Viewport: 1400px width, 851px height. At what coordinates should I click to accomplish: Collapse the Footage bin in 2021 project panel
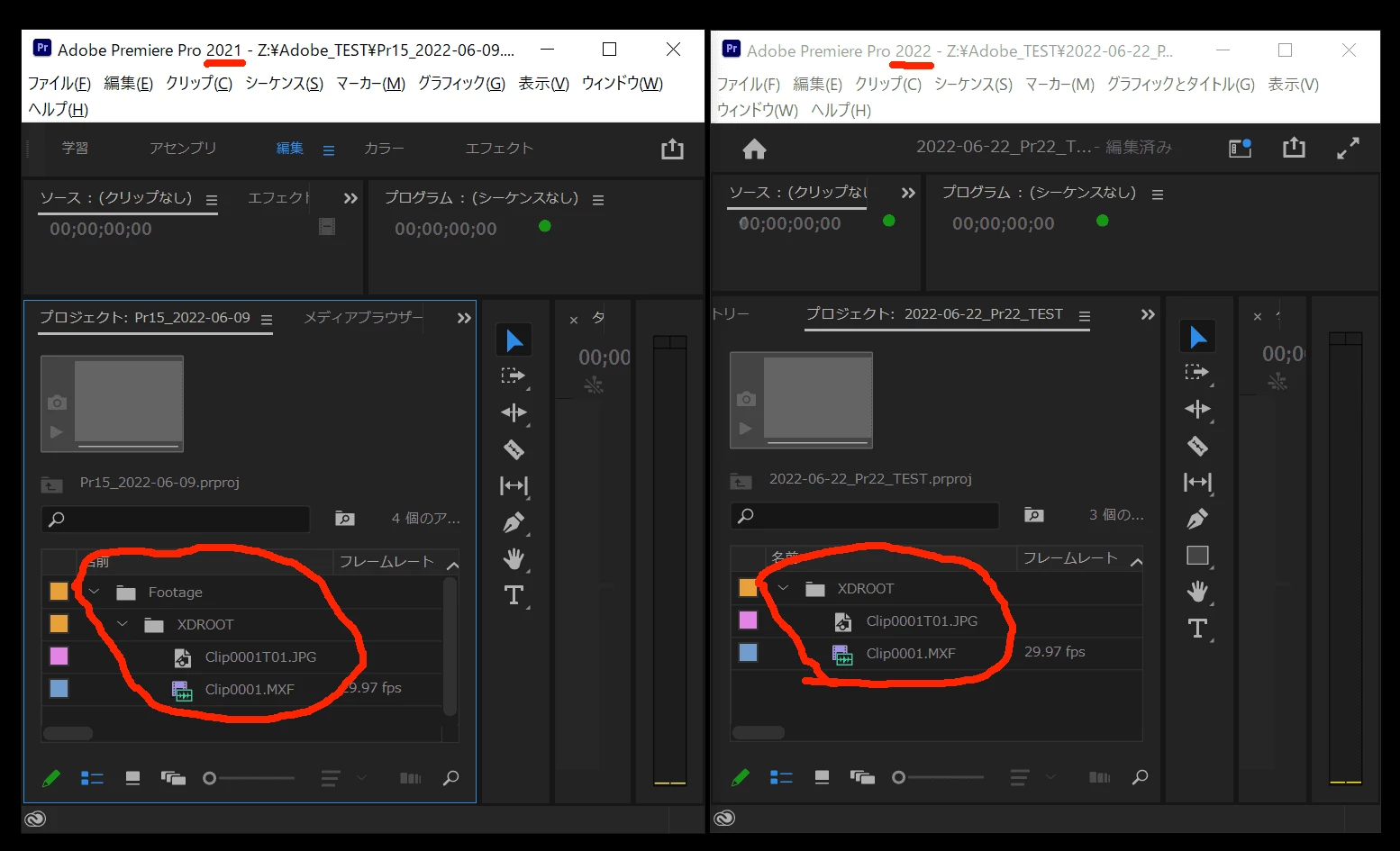(x=94, y=592)
